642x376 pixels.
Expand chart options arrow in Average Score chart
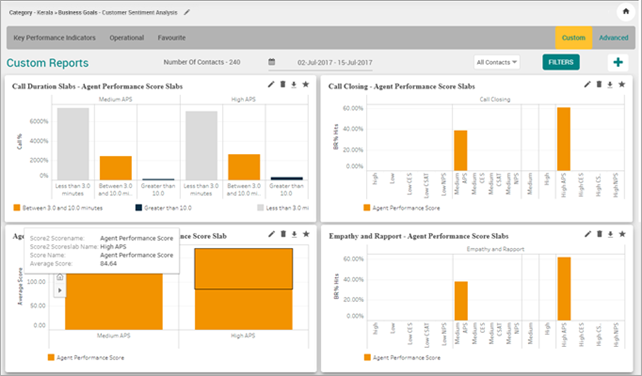pyautogui.click(x=60, y=290)
